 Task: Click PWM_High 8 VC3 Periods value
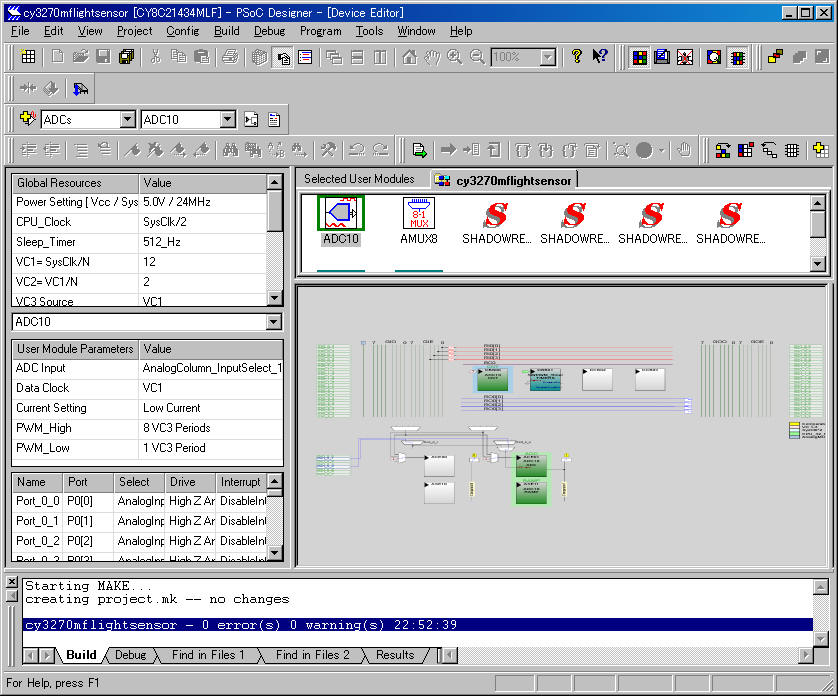point(211,428)
